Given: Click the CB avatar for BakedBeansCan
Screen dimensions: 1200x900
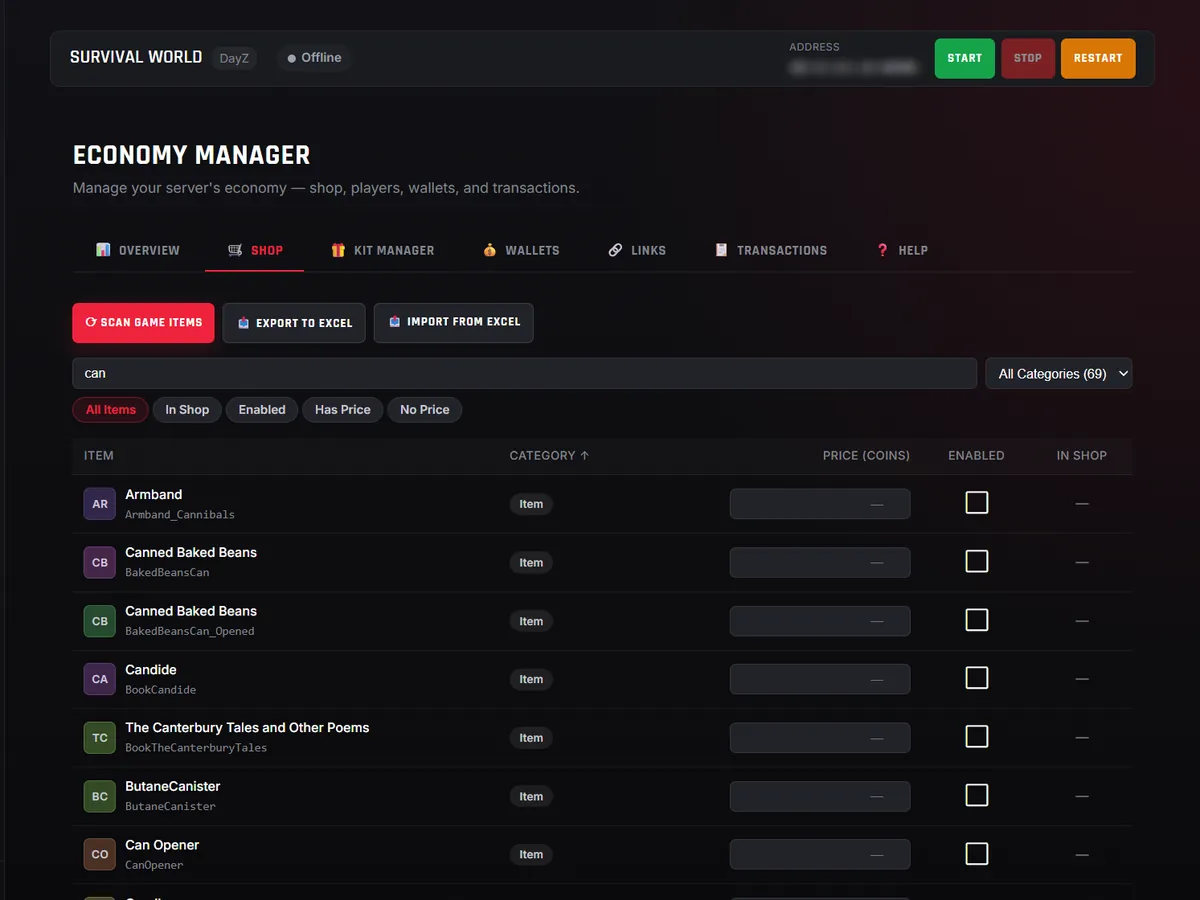Looking at the screenshot, I should pos(100,562).
